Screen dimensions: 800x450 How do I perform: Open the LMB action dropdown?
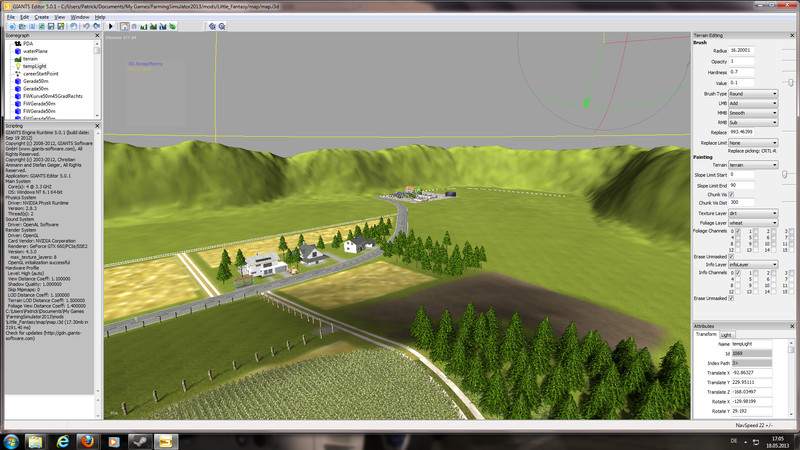753,103
